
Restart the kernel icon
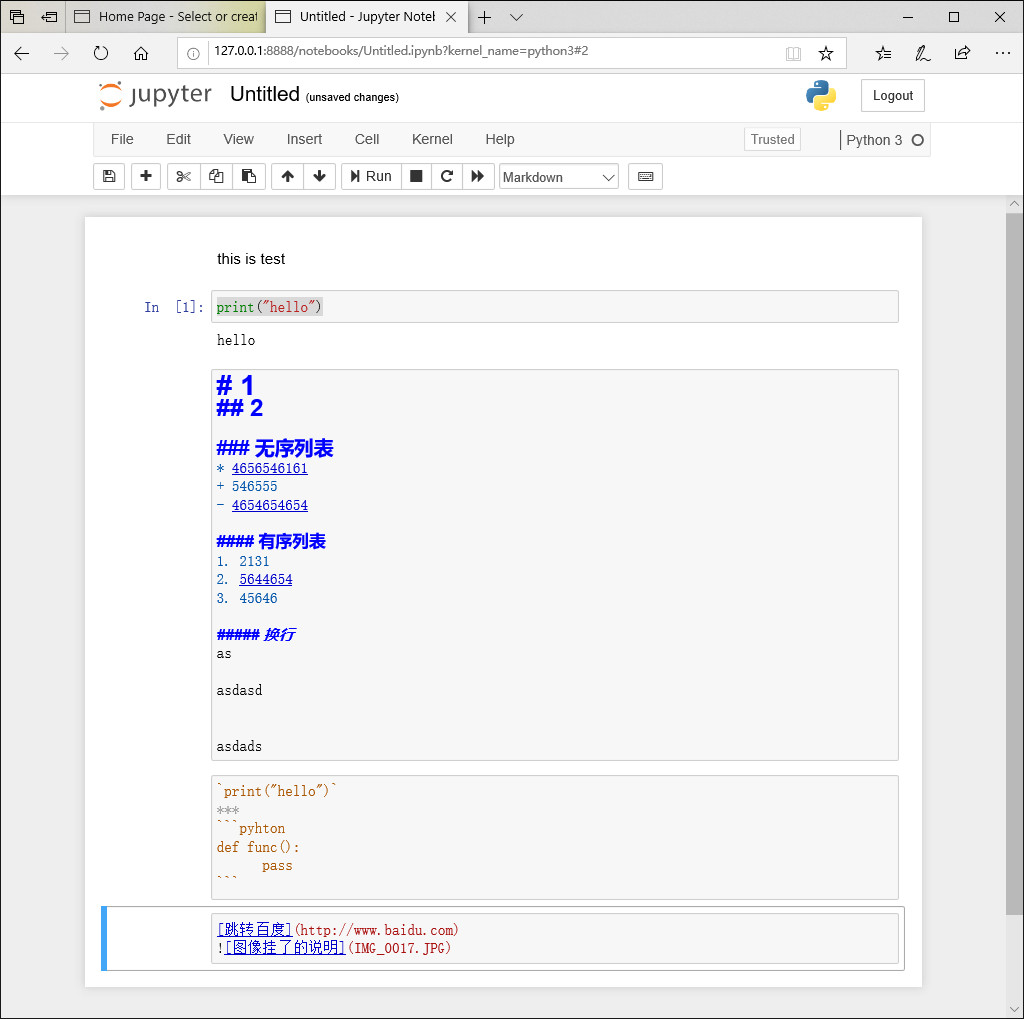pyautogui.click(x=447, y=176)
